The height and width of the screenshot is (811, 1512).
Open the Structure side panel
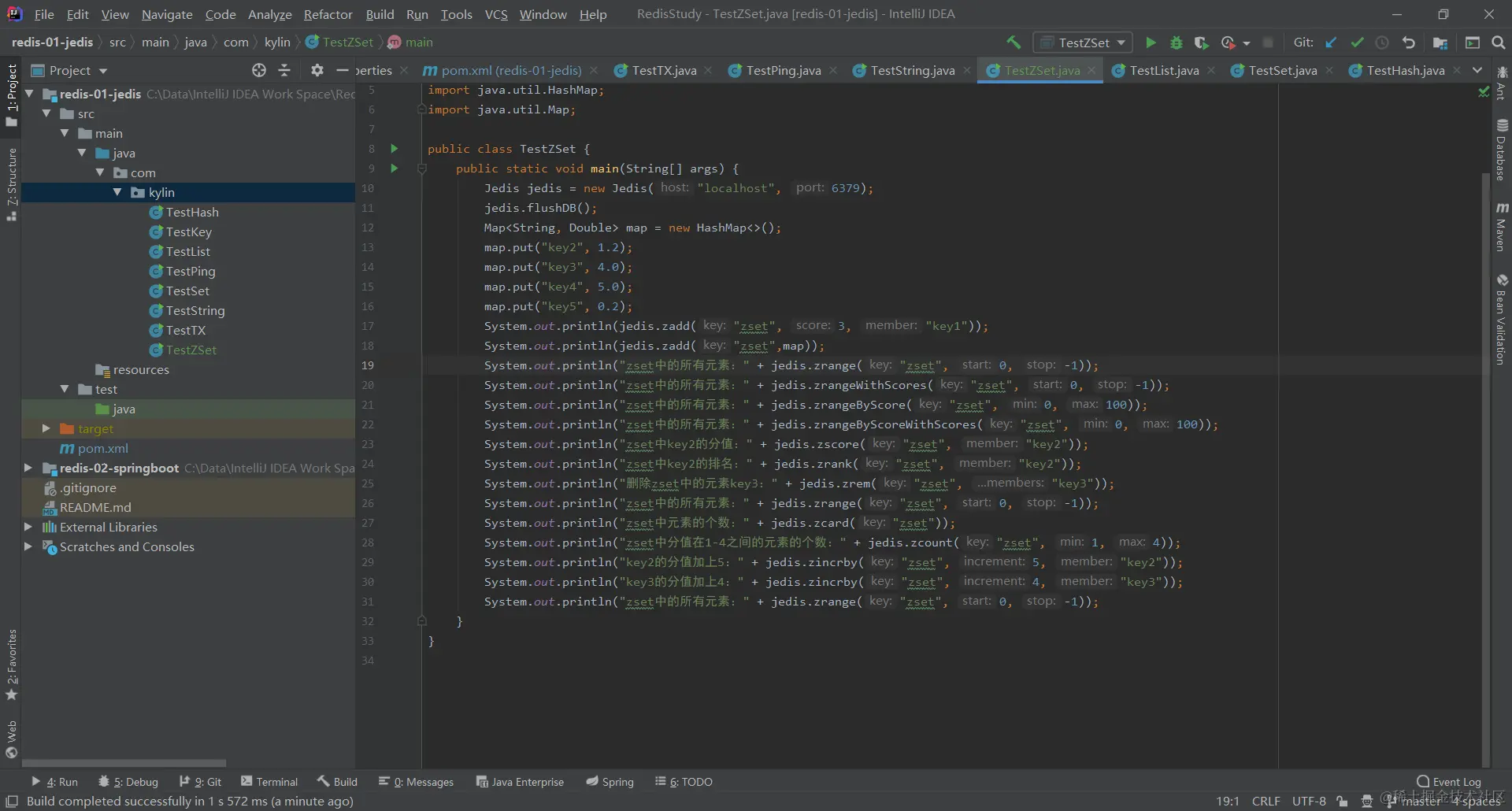[11, 184]
